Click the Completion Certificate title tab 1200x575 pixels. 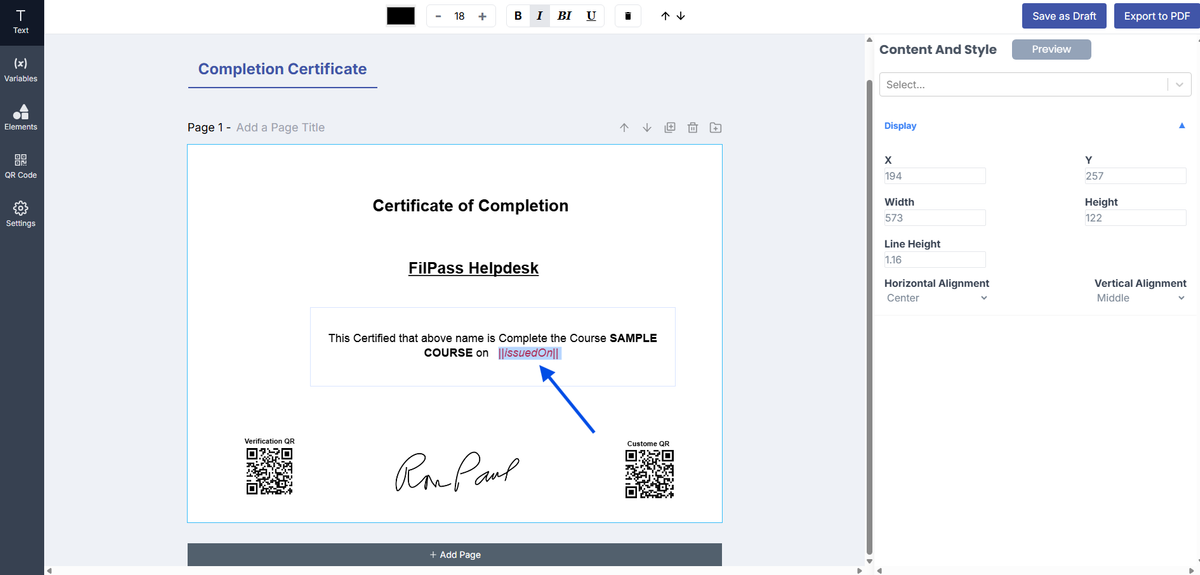(x=282, y=70)
